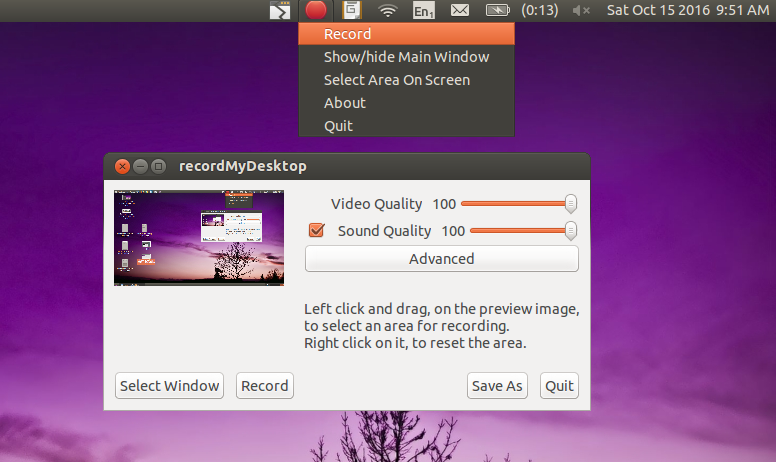Click the Sound Quality value 100
The width and height of the screenshot is (776, 462).
point(453,231)
